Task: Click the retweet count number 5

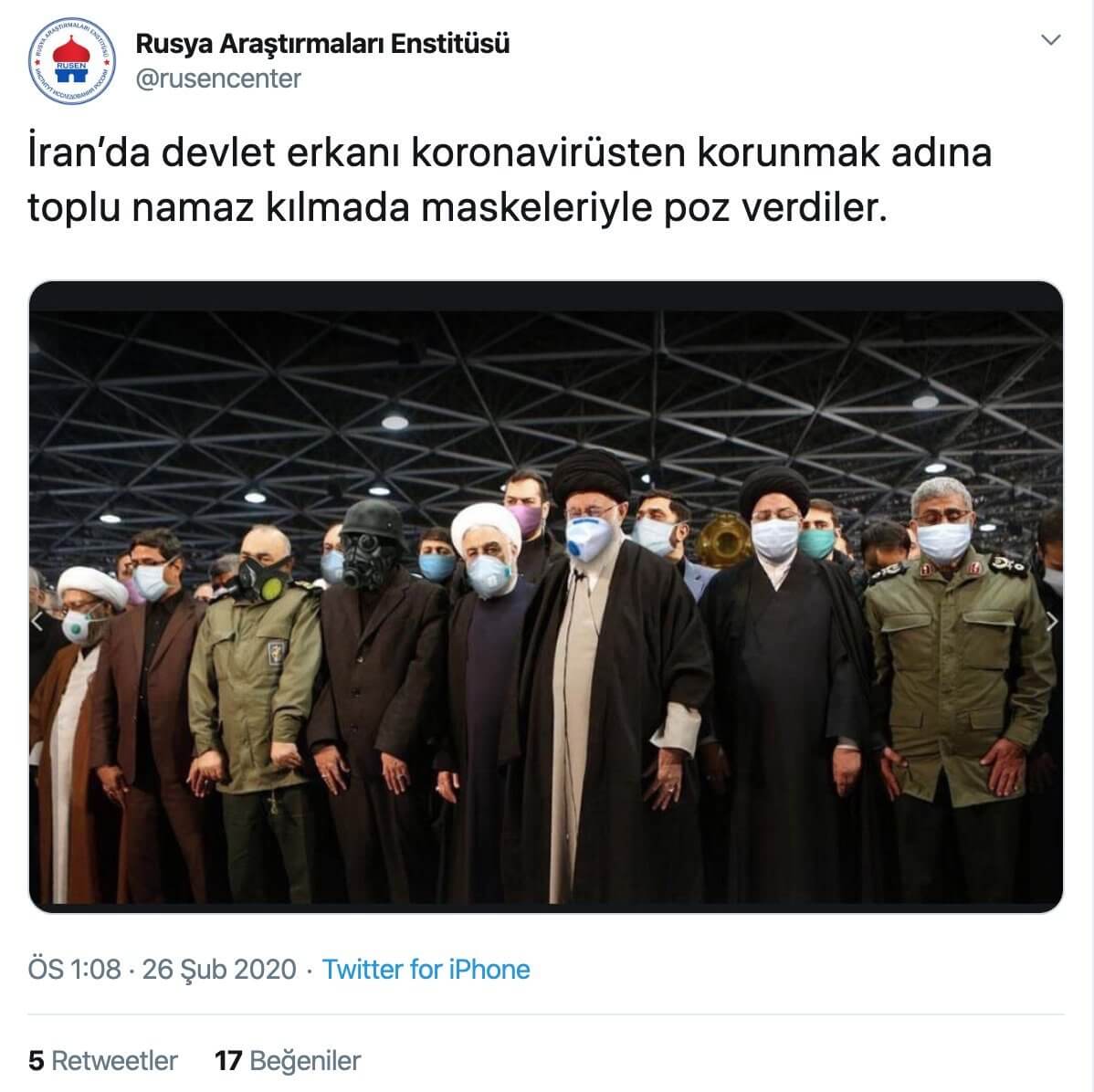Action: 37,1061
